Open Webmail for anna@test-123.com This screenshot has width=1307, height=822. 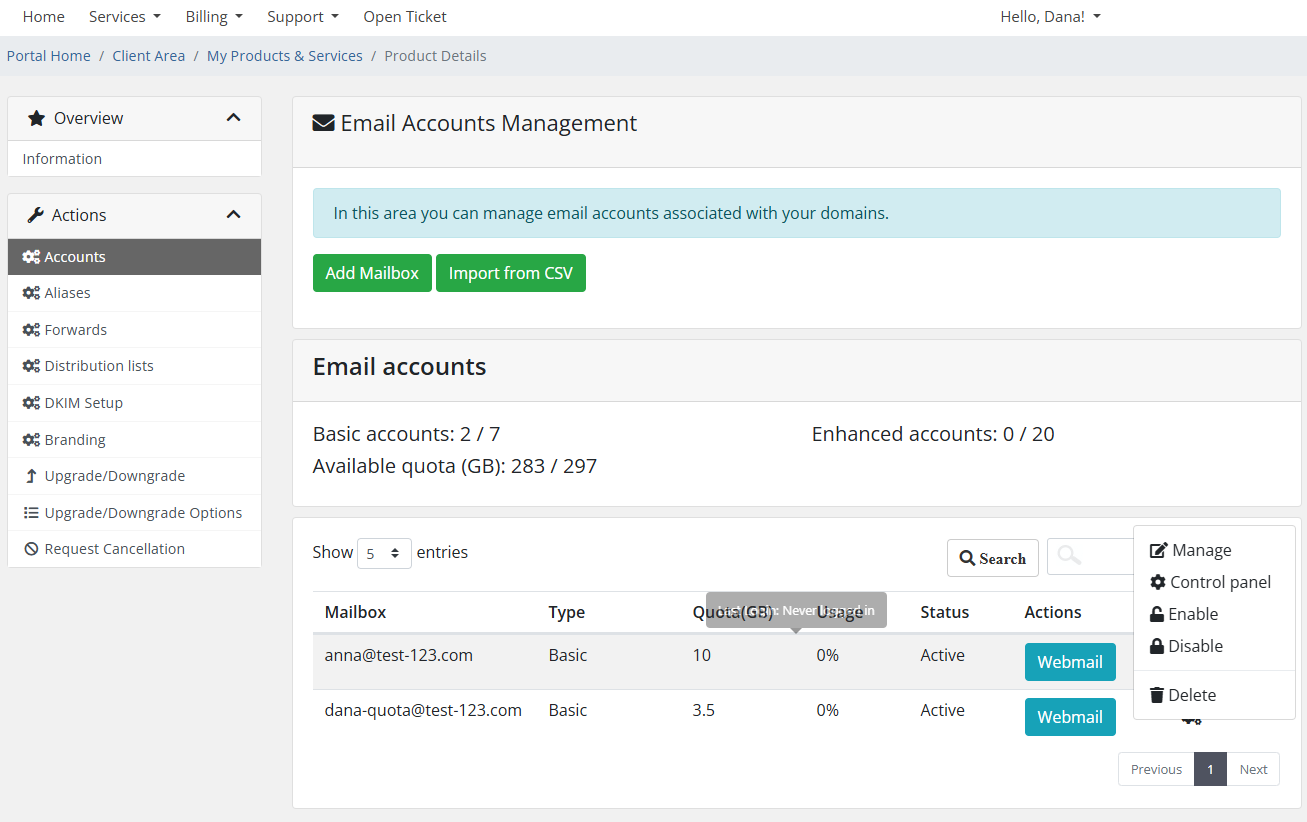coord(1069,662)
